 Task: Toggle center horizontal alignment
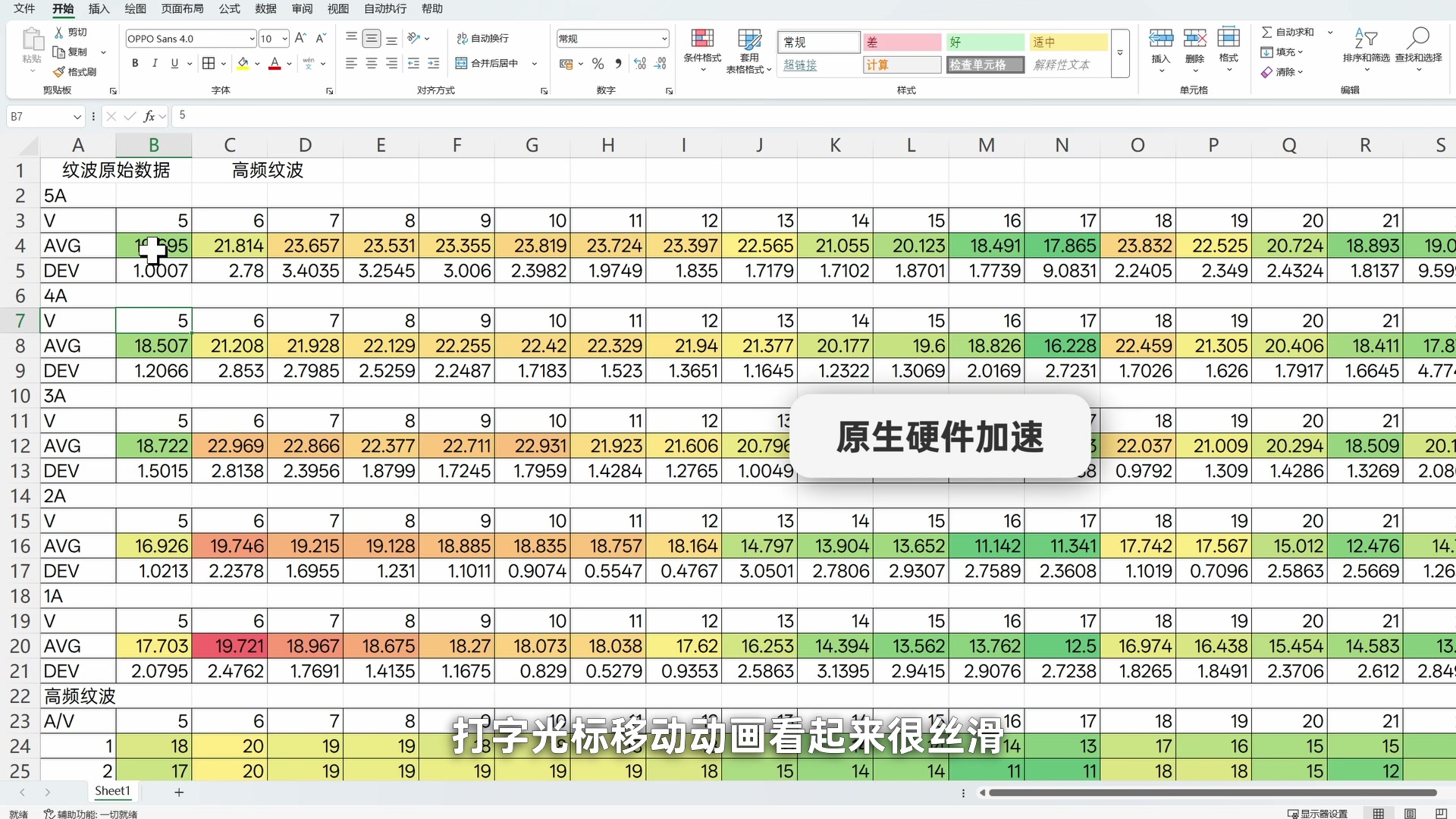(x=372, y=64)
